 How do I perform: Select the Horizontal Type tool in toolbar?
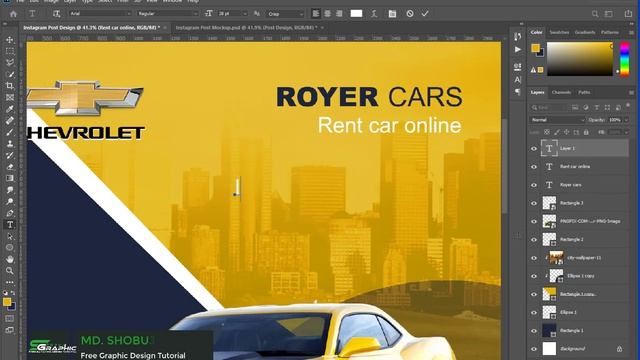[10, 224]
